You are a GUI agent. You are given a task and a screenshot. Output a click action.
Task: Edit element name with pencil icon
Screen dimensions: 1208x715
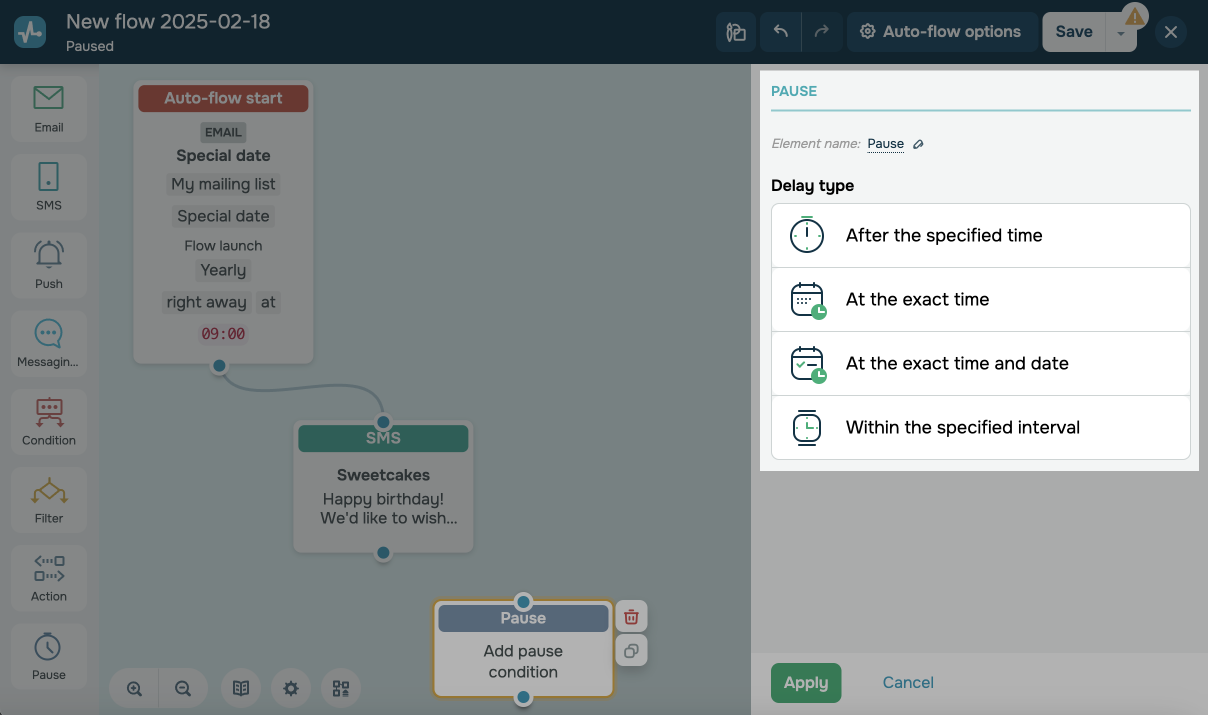click(918, 144)
